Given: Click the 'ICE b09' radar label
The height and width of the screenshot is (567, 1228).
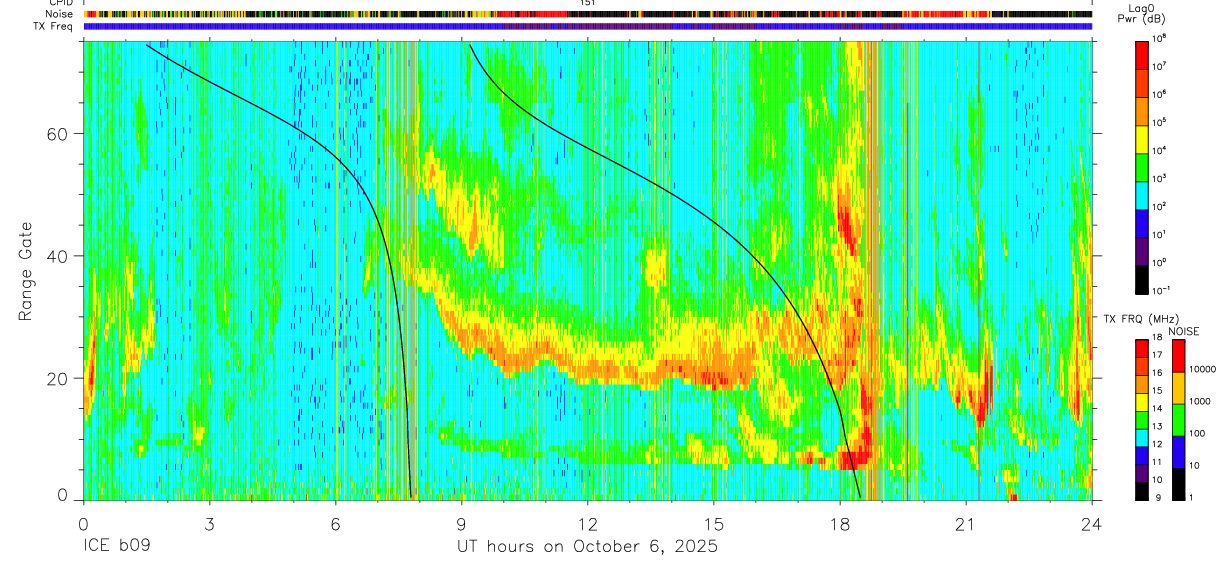Looking at the screenshot, I should 116,547.
